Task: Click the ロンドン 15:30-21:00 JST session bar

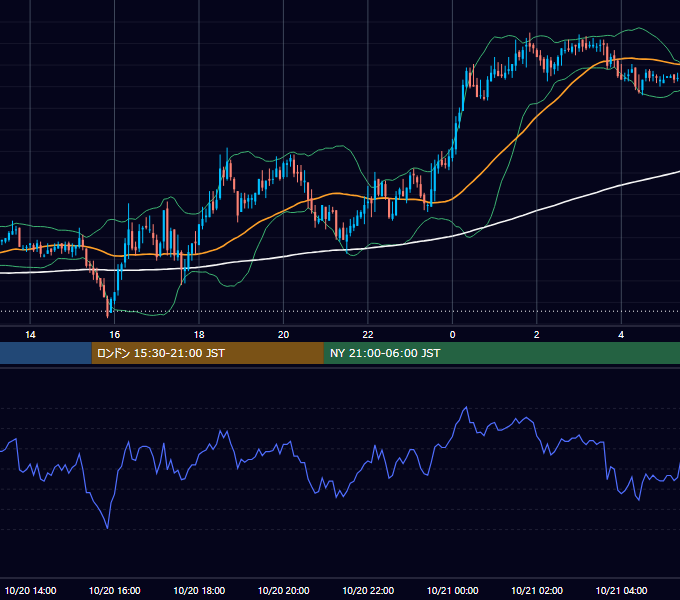Action: pyautogui.click(x=207, y=353)
